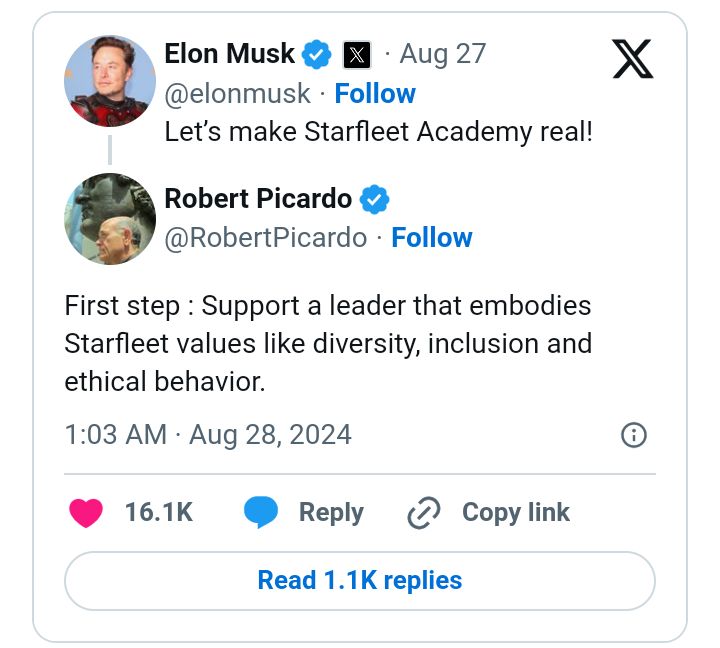Open the Elon Musk display name link
720x648 pixels.
tap(229, 54)
